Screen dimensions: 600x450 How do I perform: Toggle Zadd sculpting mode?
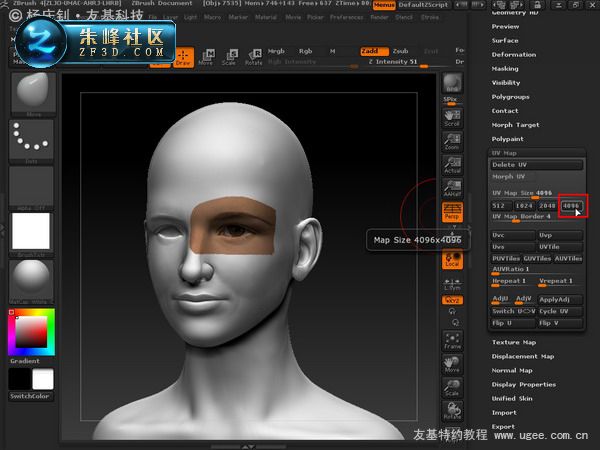click(374, 51)
